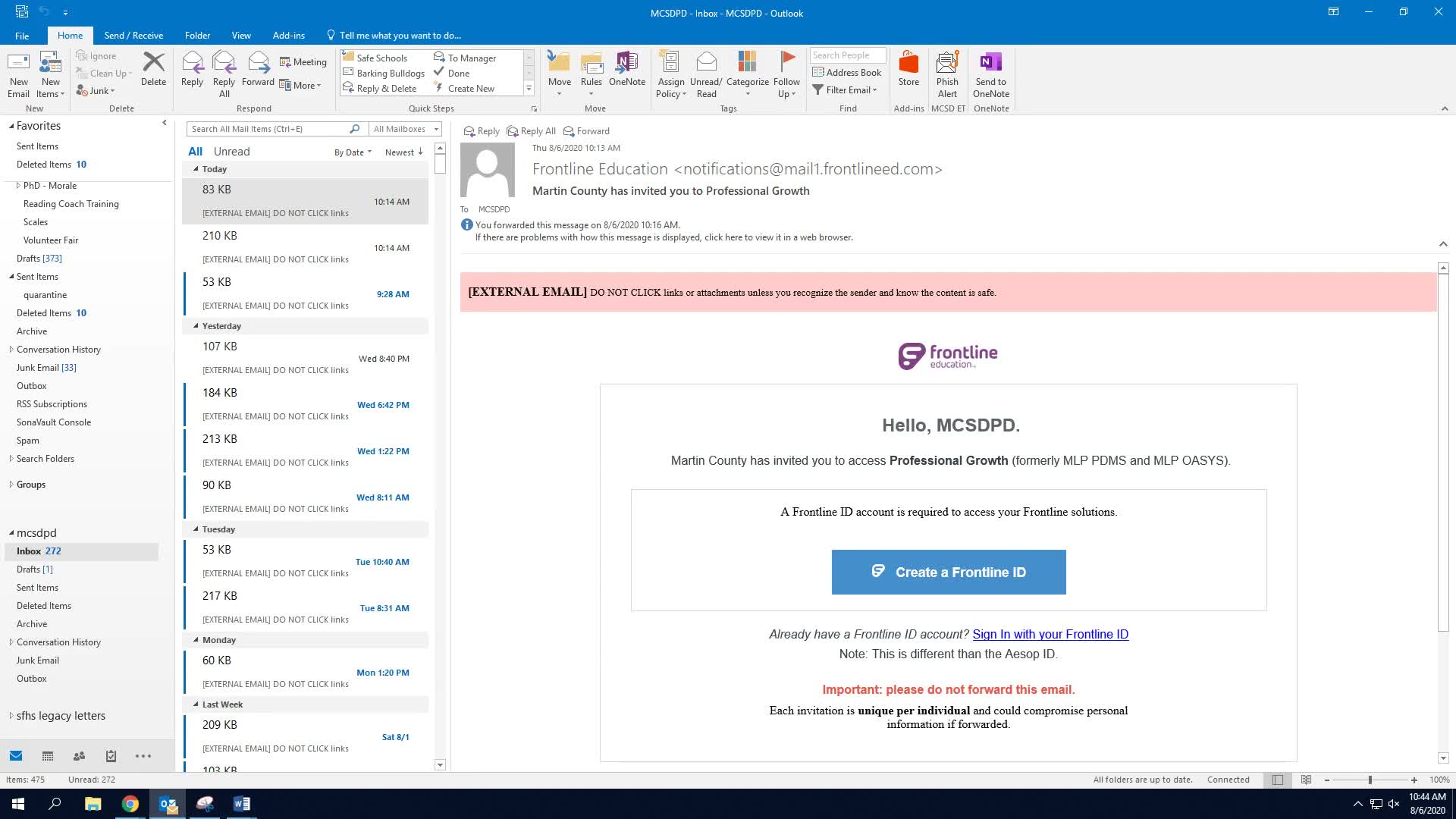Switch to Normal view in status bar
The image size is (1456, 819).
tap(1278, 780)
